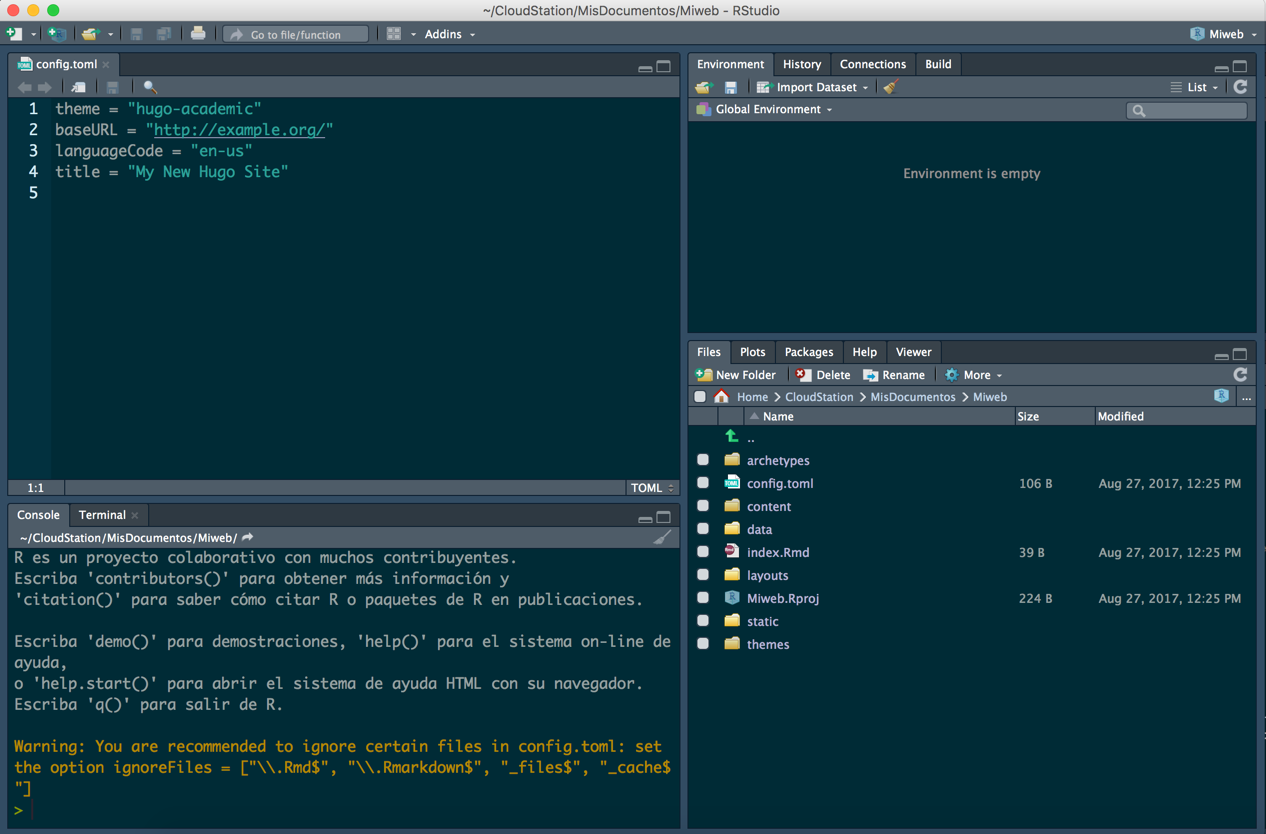This screenshot has width=1266, height=834.
Task: Load workspace in the Environment pane
Action: pyautogui.click(x=703, y=87)
